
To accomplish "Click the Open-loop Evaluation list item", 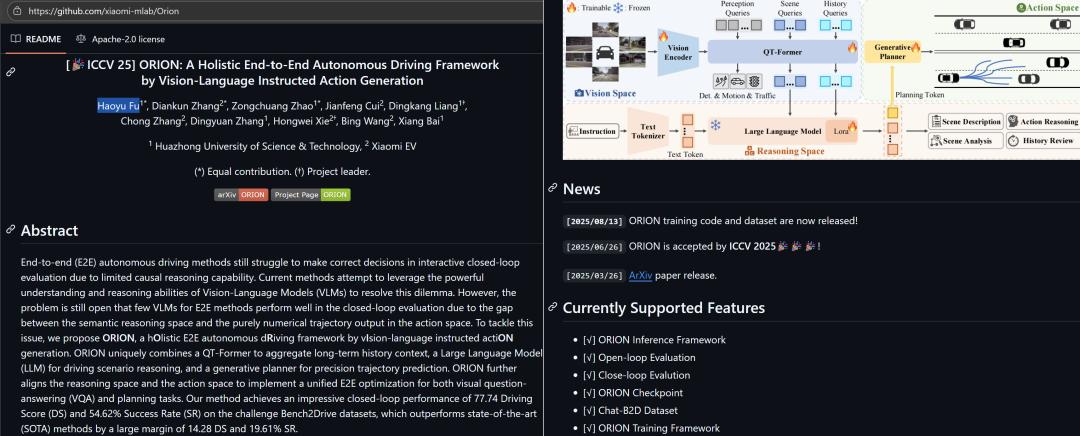I will click(x=639, y=357).
